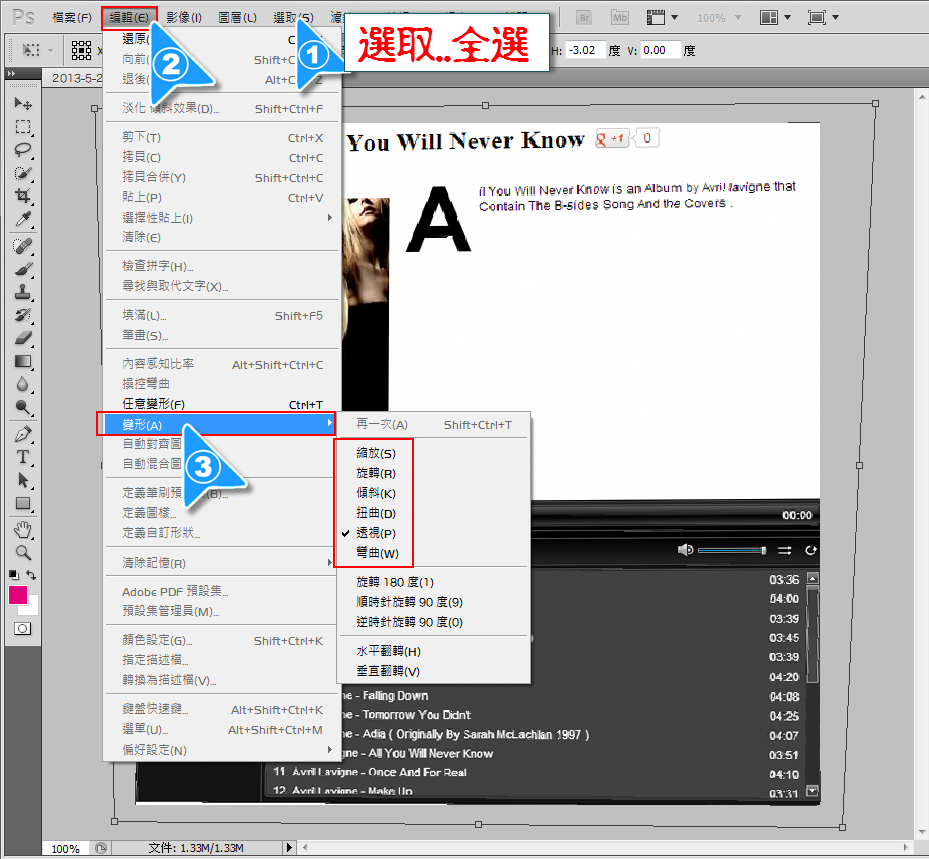Select the Hand tool
Screen dimensions: 929x859
click(23, 530)
